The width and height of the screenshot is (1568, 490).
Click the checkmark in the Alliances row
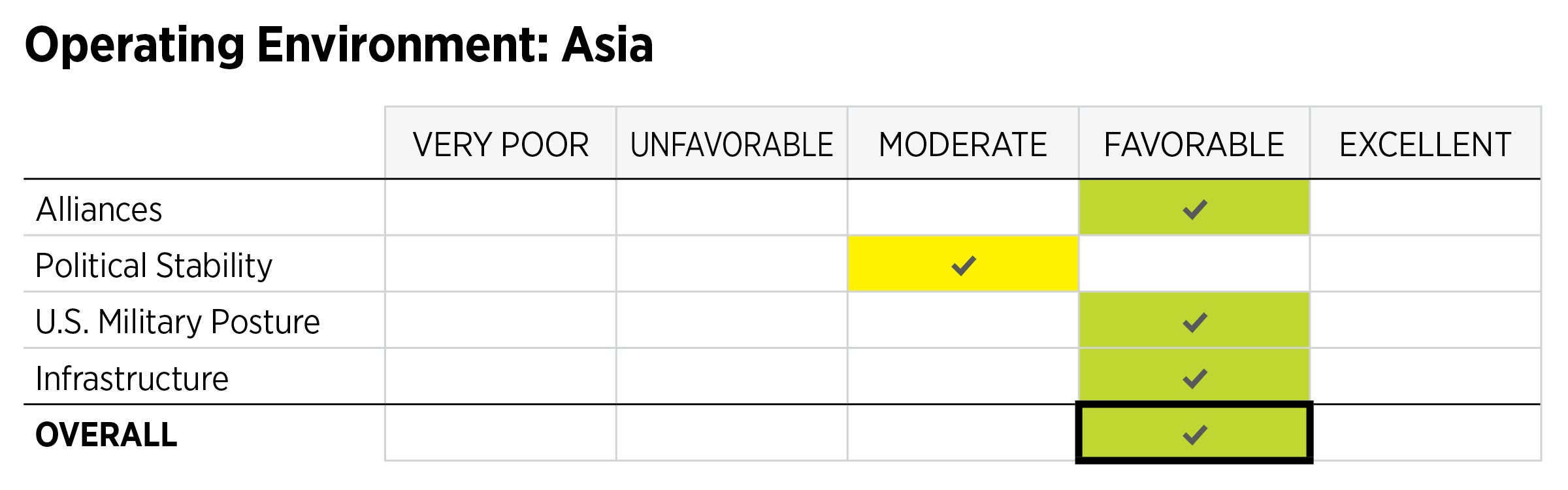click(1194, 210)
